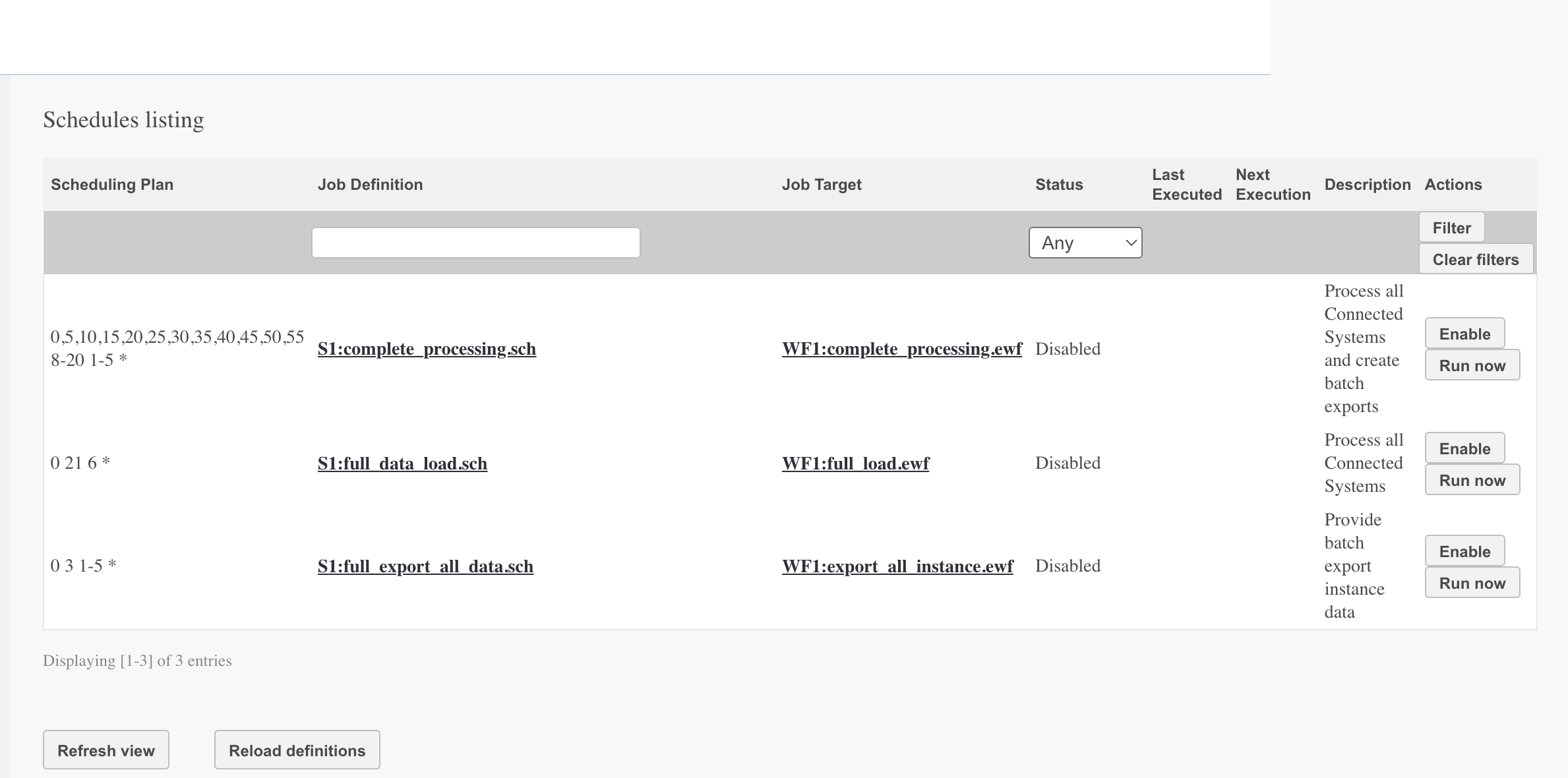This screenshot has height=778, width=1568.
Task: Click the Scheduling Plan column header
Action: coord(112,185)
